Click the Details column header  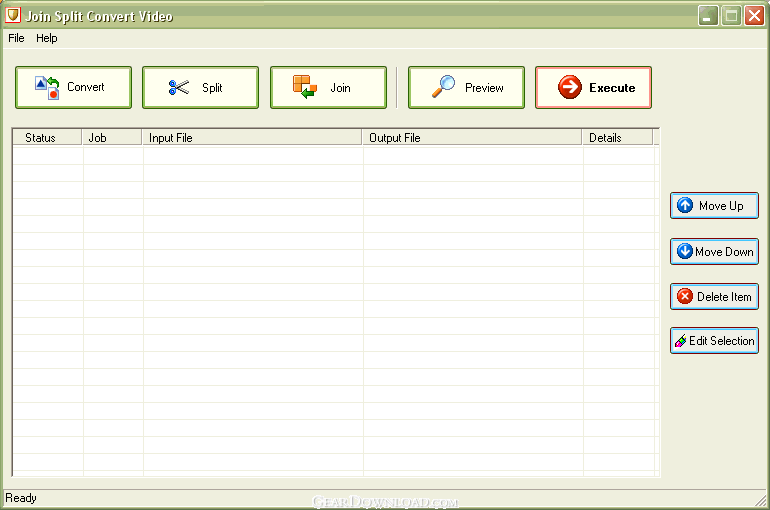coord(618,137)
